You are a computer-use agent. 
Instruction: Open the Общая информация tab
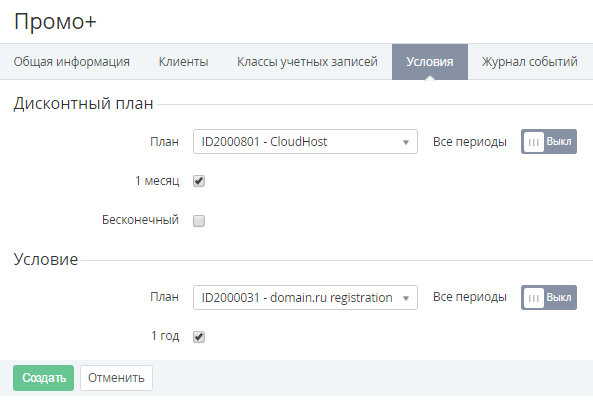[71, 62]
